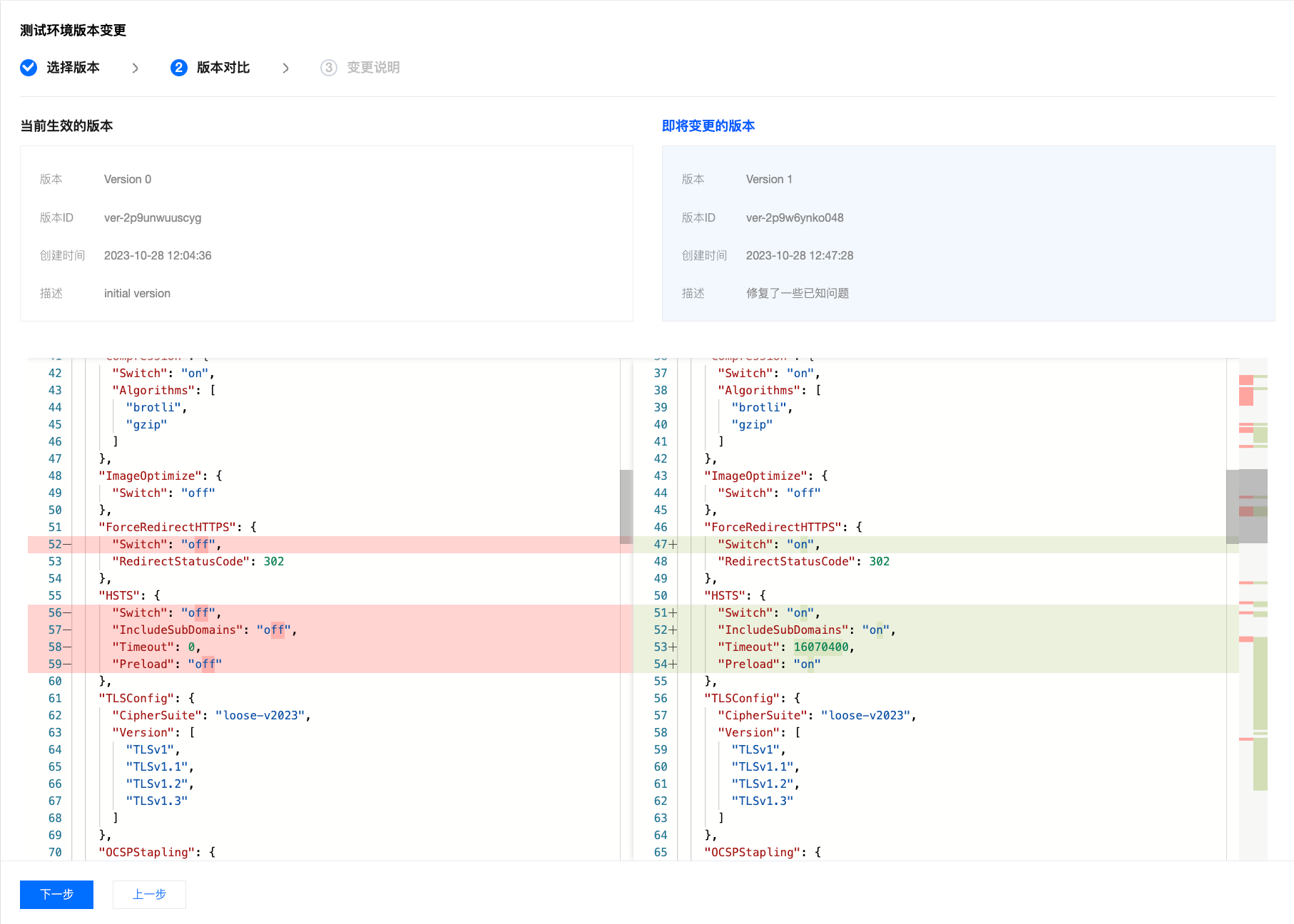Image resolution: width=1294 pixels, height=924 pixels.
Task: Click the minus marker on left line 59
Action: click(x=67, y=664)
